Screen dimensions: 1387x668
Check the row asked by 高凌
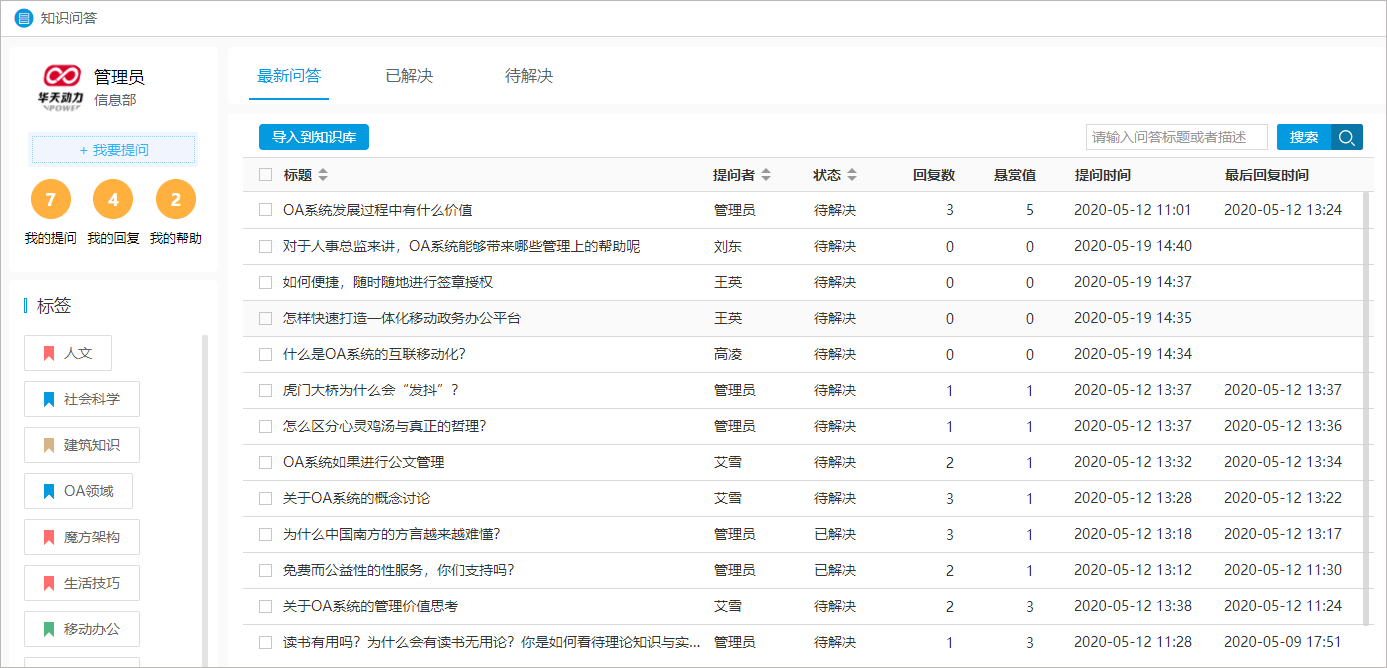point(265,354)
